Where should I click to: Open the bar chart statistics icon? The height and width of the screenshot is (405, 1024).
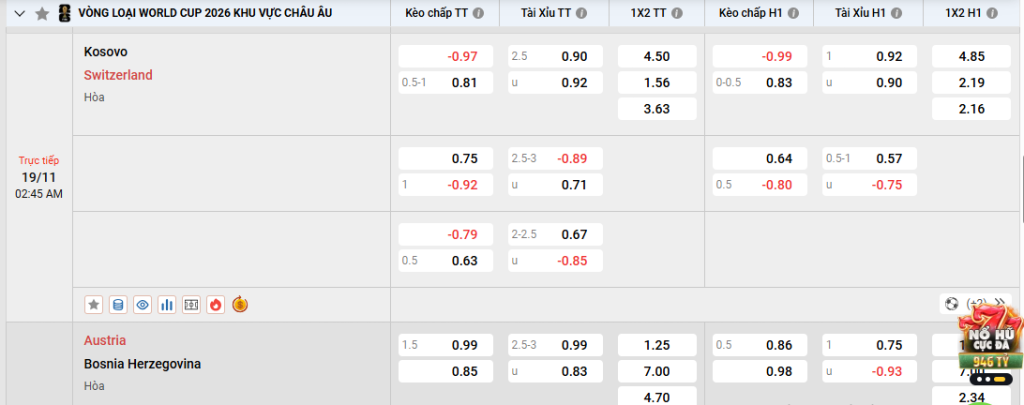[x=167, y=304]
